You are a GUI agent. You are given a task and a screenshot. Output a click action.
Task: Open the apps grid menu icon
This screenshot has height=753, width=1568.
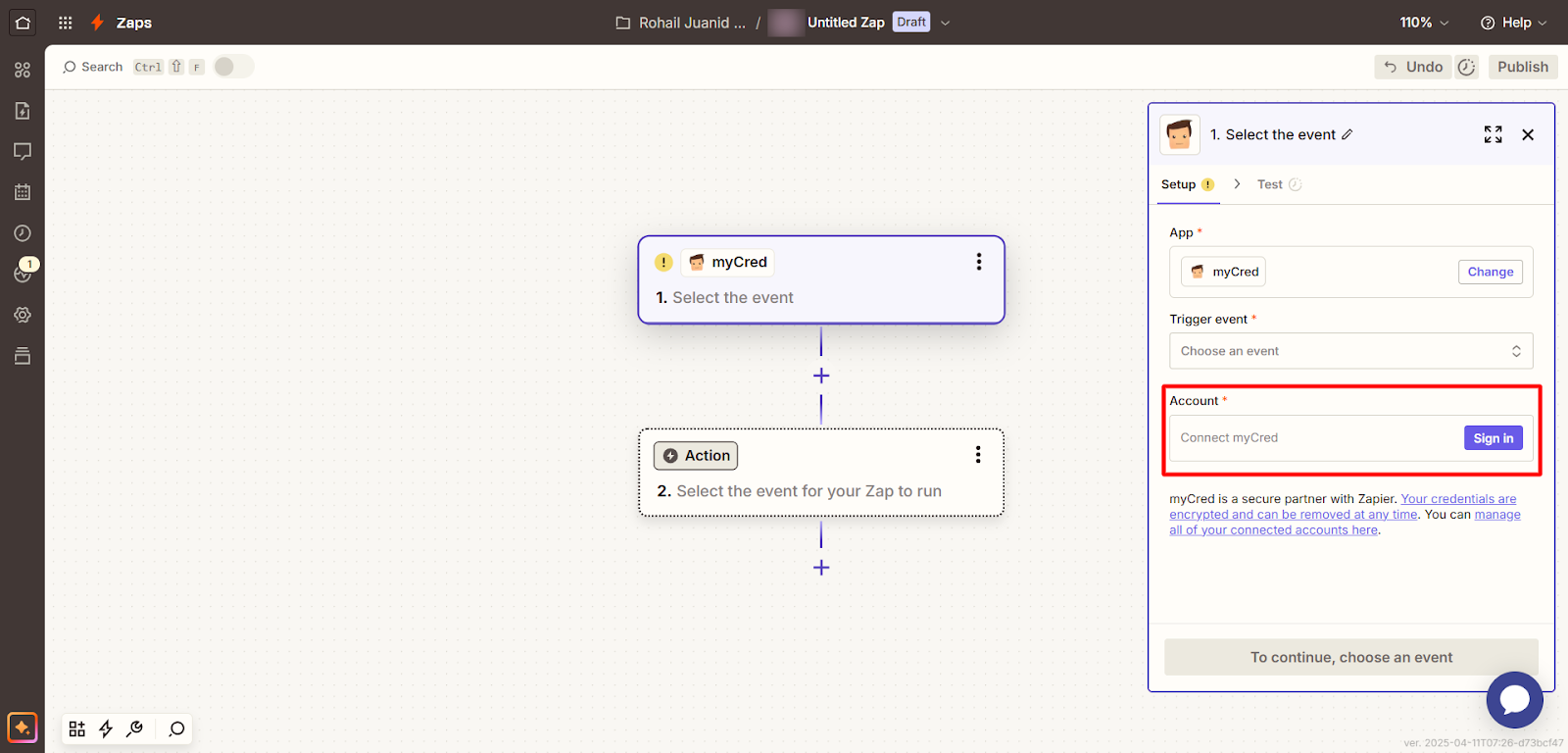click(66, 23)
